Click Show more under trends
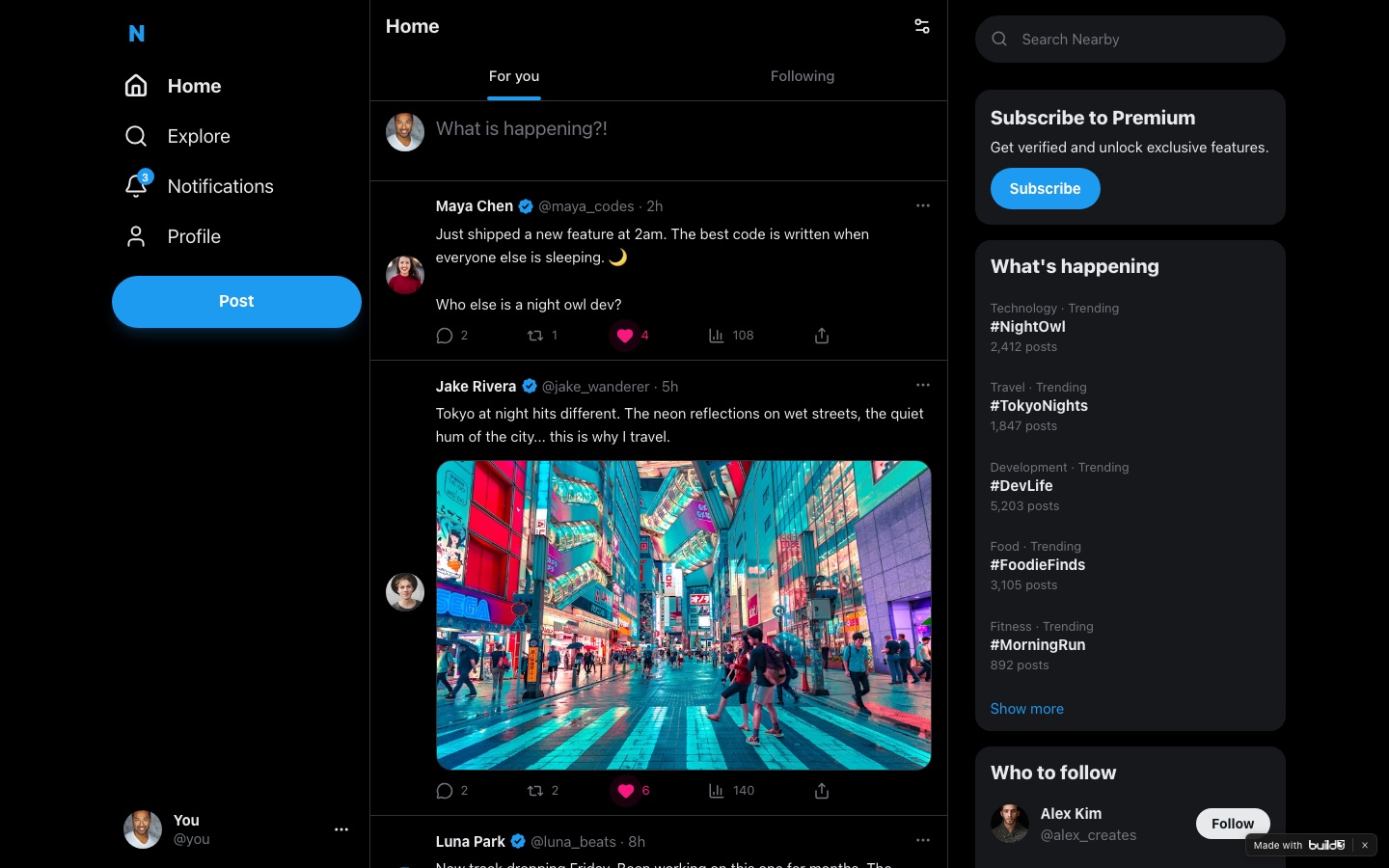This screenshot has width=1389, height=868. 1026,709
